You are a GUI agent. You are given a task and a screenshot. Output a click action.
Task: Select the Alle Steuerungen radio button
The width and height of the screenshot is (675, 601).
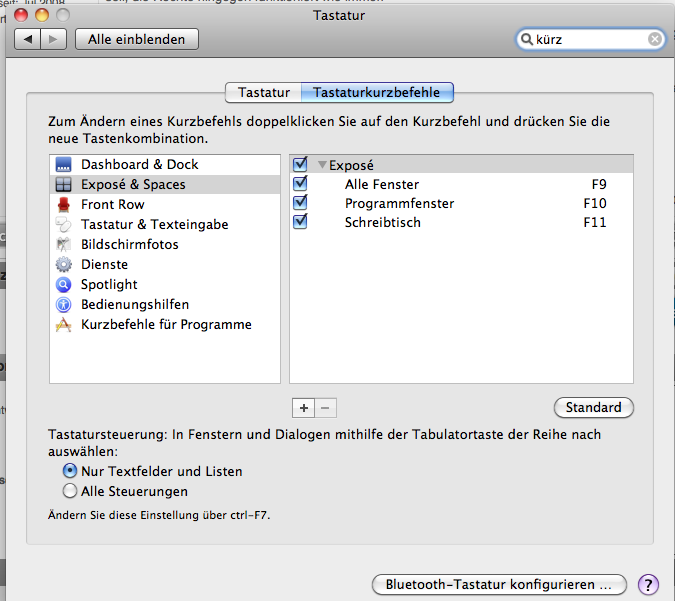point(70,491)
